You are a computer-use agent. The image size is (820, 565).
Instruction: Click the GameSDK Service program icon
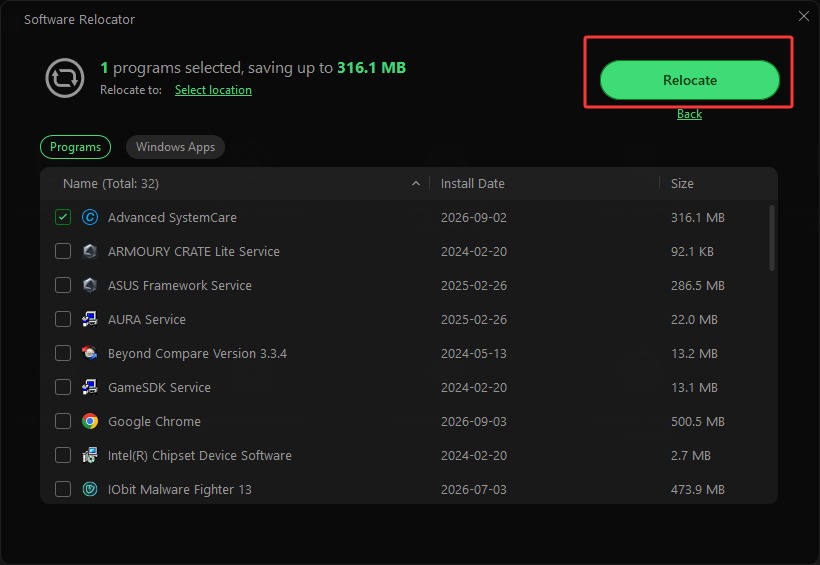(x=90, y=387)
